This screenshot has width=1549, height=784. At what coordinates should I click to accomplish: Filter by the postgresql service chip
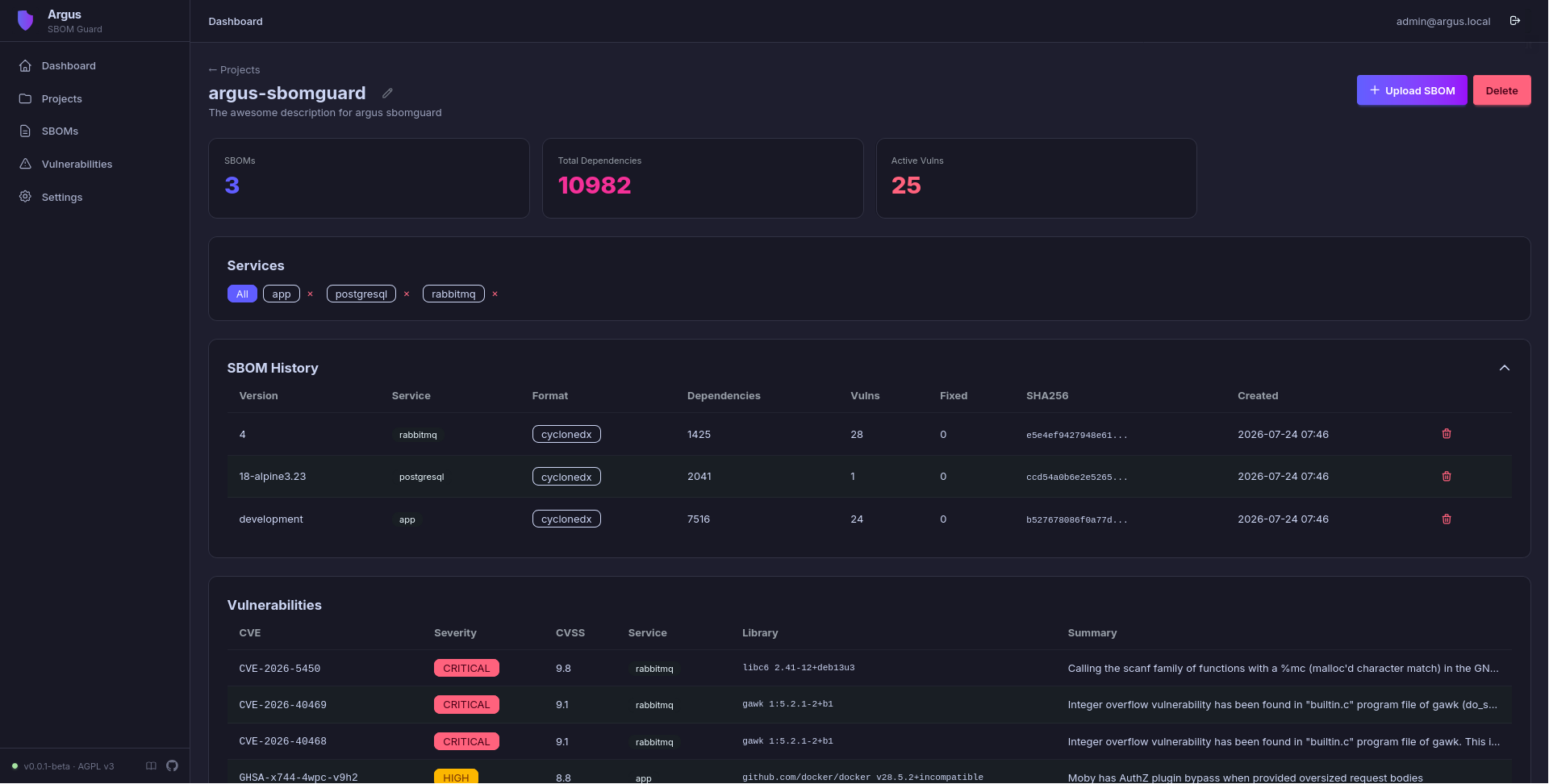[361, 294]
